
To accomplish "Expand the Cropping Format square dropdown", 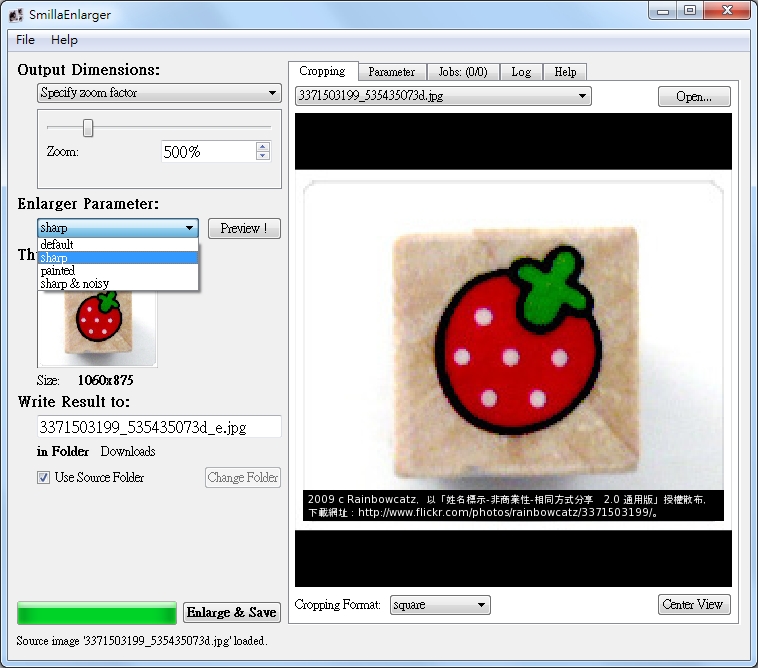I will click(x=440, y=605).
